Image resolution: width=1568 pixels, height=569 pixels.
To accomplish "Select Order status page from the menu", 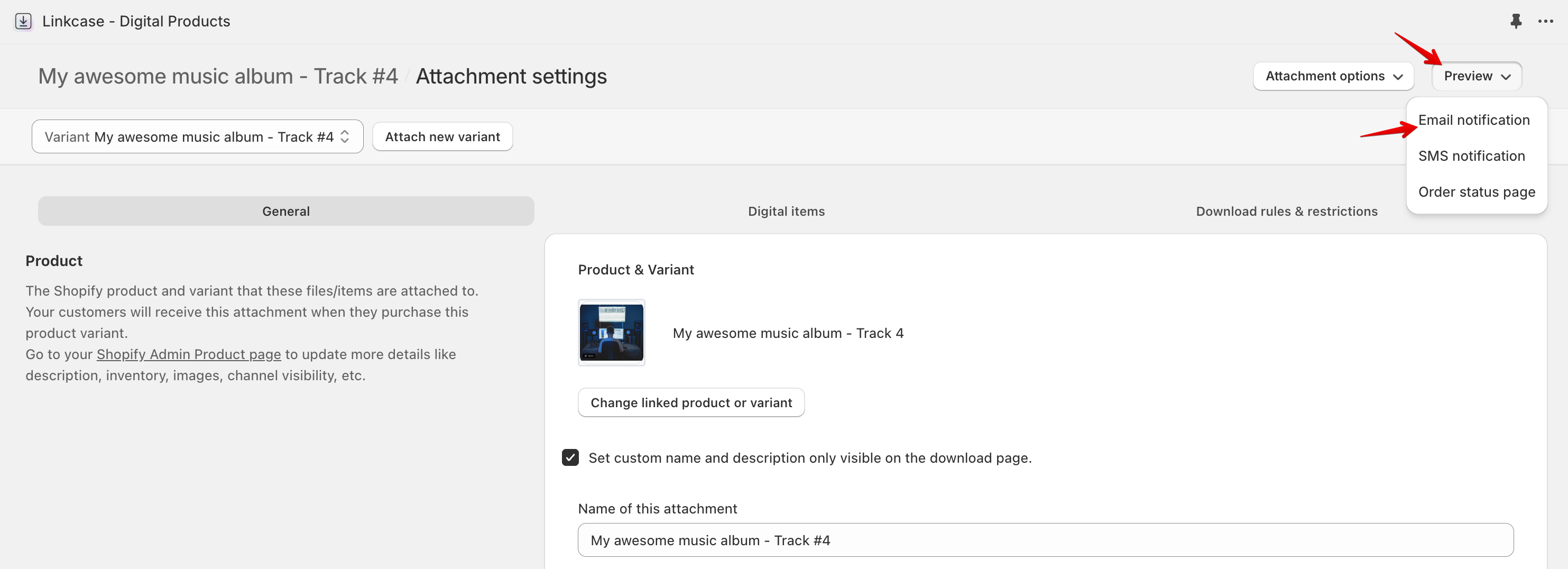I will pyautogui.click(x=1476, y=192).
